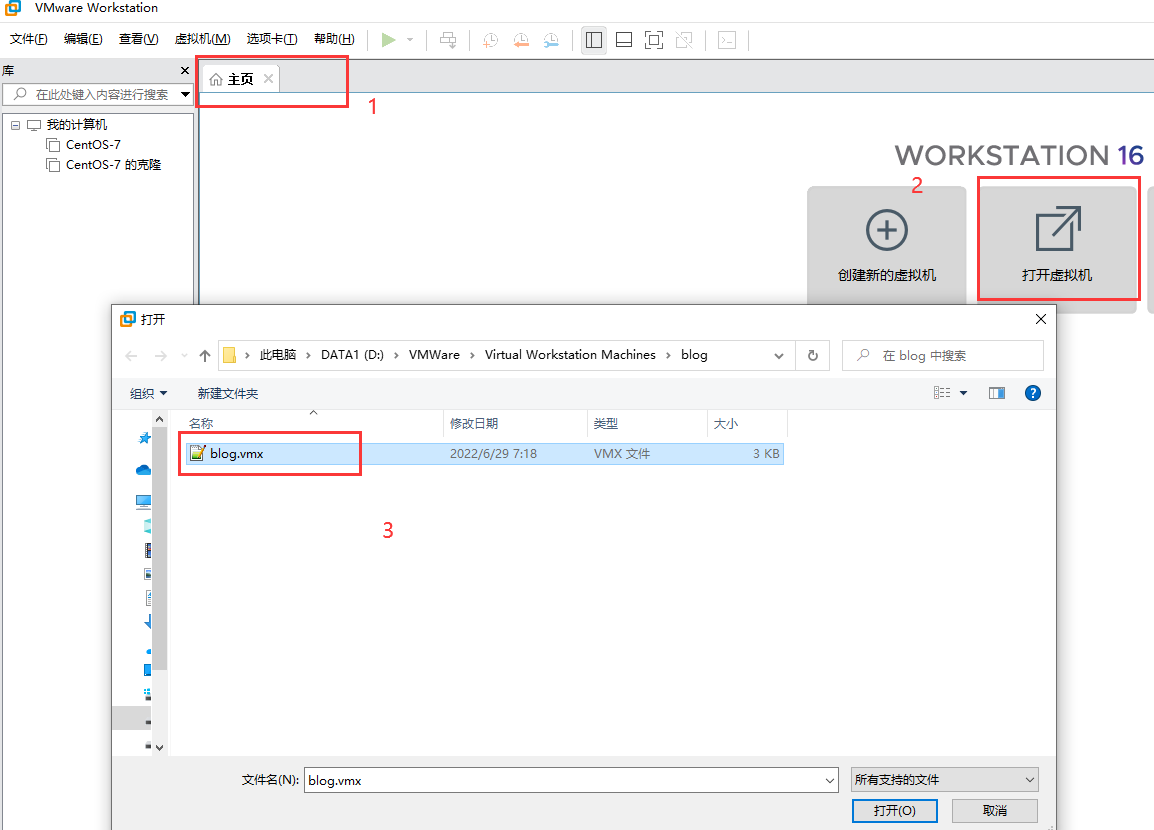Click the 文件名 filename input field
This screenshot has height=830, width=1154.
point(563,781)
